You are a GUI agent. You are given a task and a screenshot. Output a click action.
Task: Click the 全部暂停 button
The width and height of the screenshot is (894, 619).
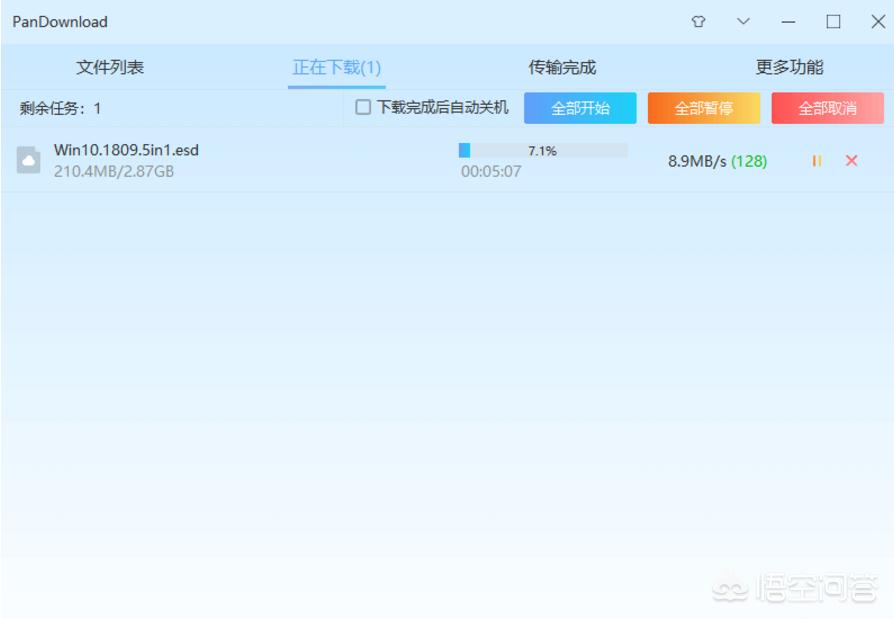coord(704,108)
